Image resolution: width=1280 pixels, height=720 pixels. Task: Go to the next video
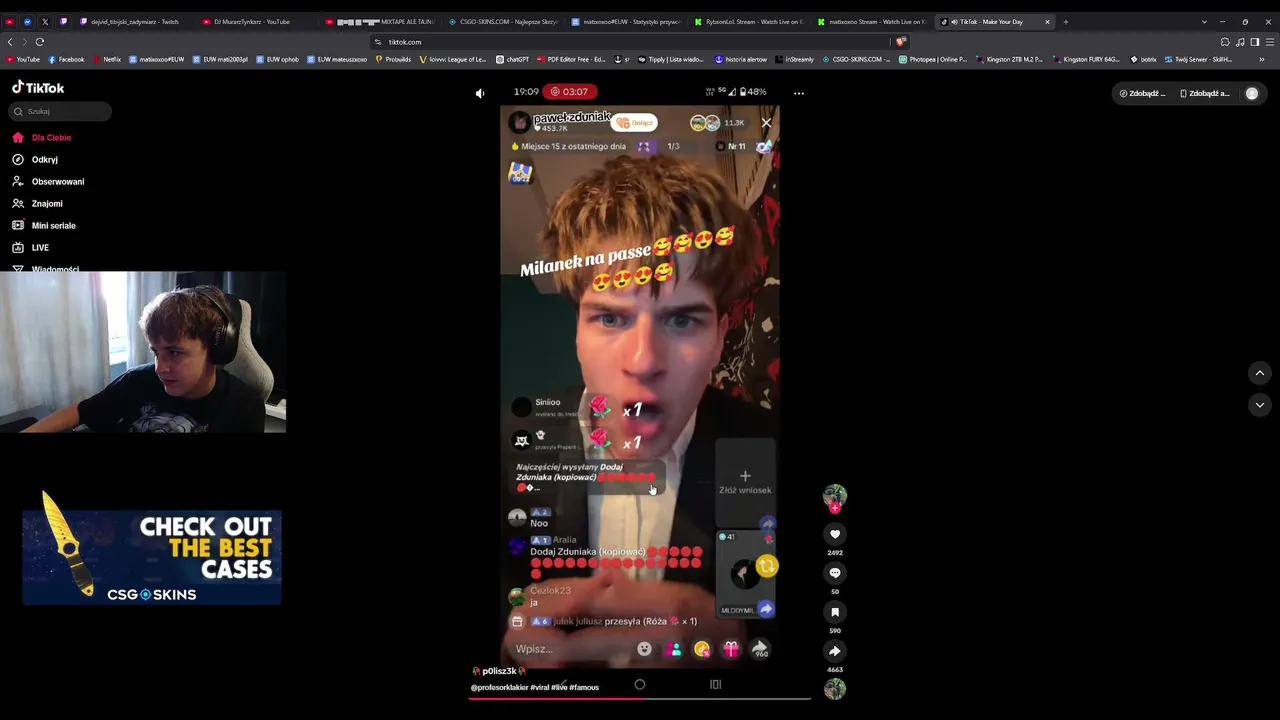[1260, 405]
